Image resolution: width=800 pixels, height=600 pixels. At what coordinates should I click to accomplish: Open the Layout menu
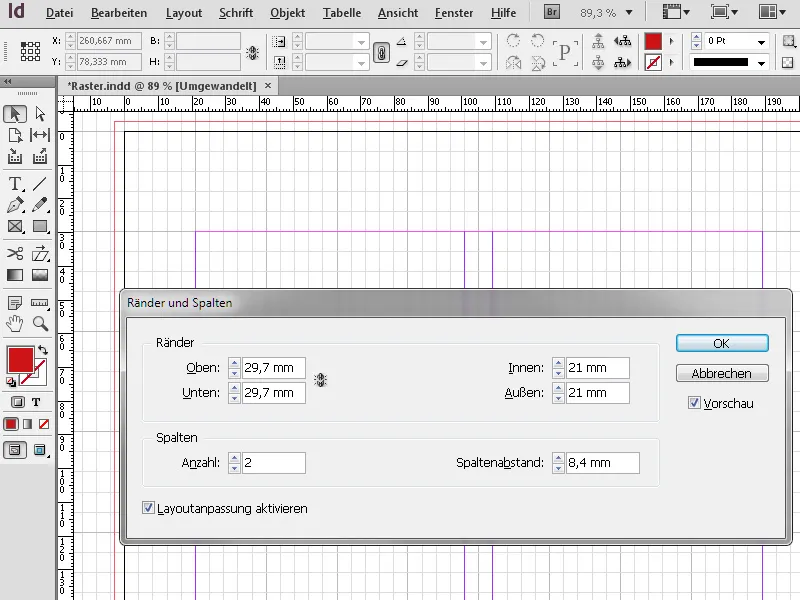coord(184,13)
